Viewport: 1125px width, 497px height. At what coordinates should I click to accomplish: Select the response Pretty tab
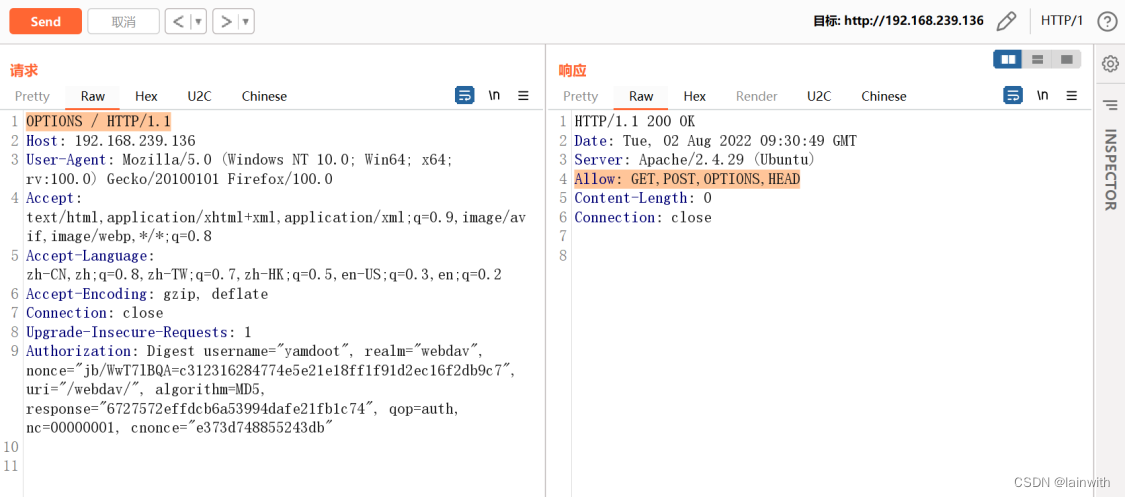[x=580, y=96]
